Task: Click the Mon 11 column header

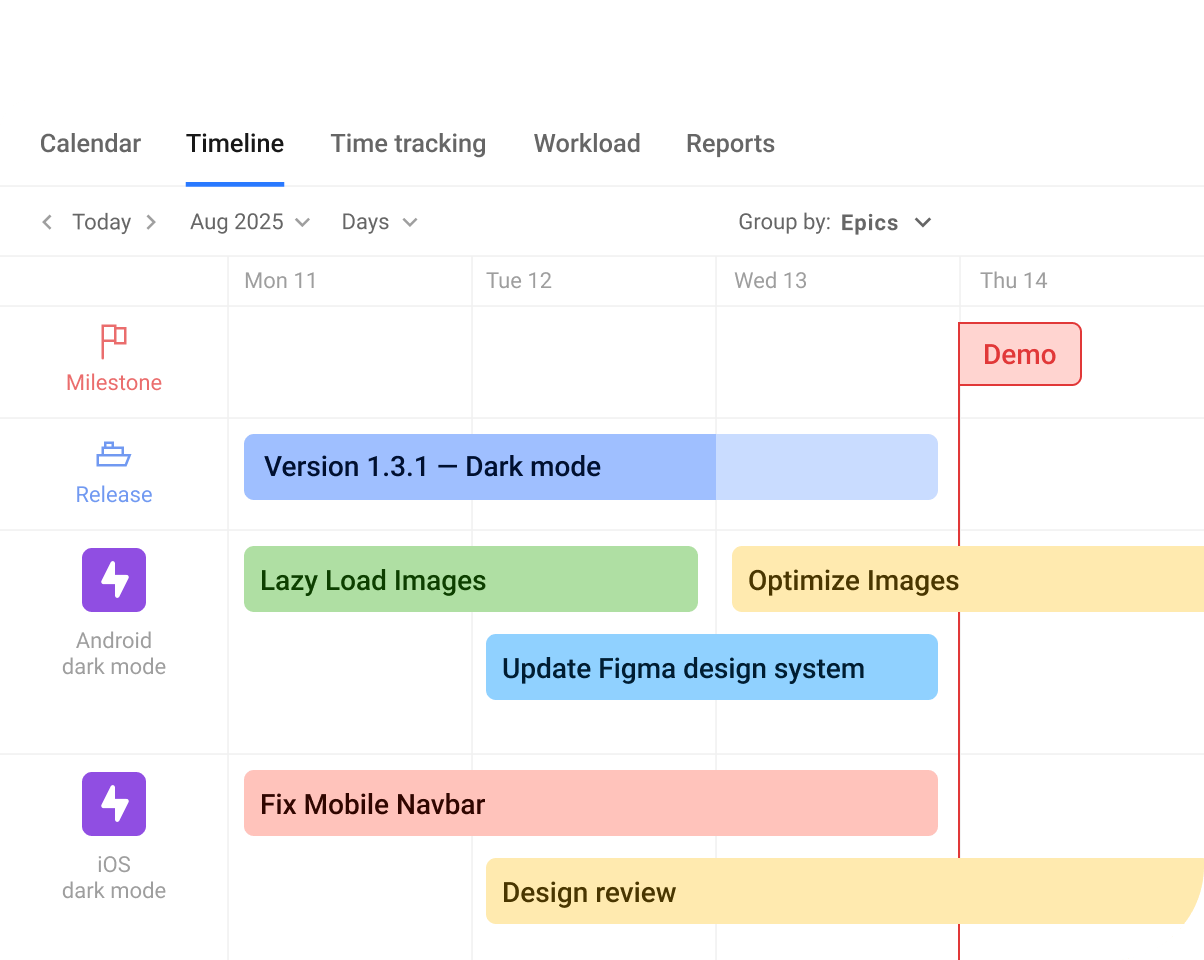Action: (281, 281)
